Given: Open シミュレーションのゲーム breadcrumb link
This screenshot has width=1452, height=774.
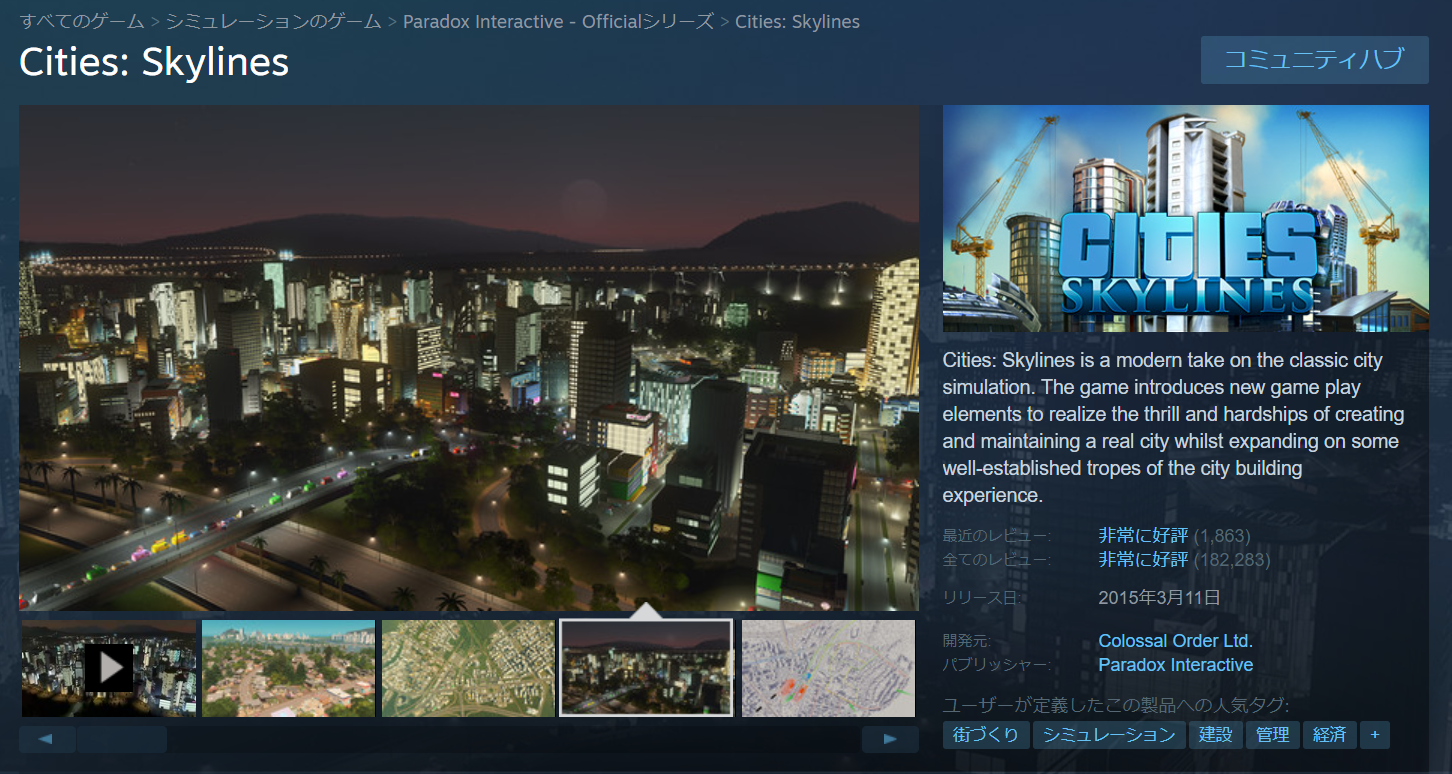Looking at the screenshot, I should click(273, 21).
